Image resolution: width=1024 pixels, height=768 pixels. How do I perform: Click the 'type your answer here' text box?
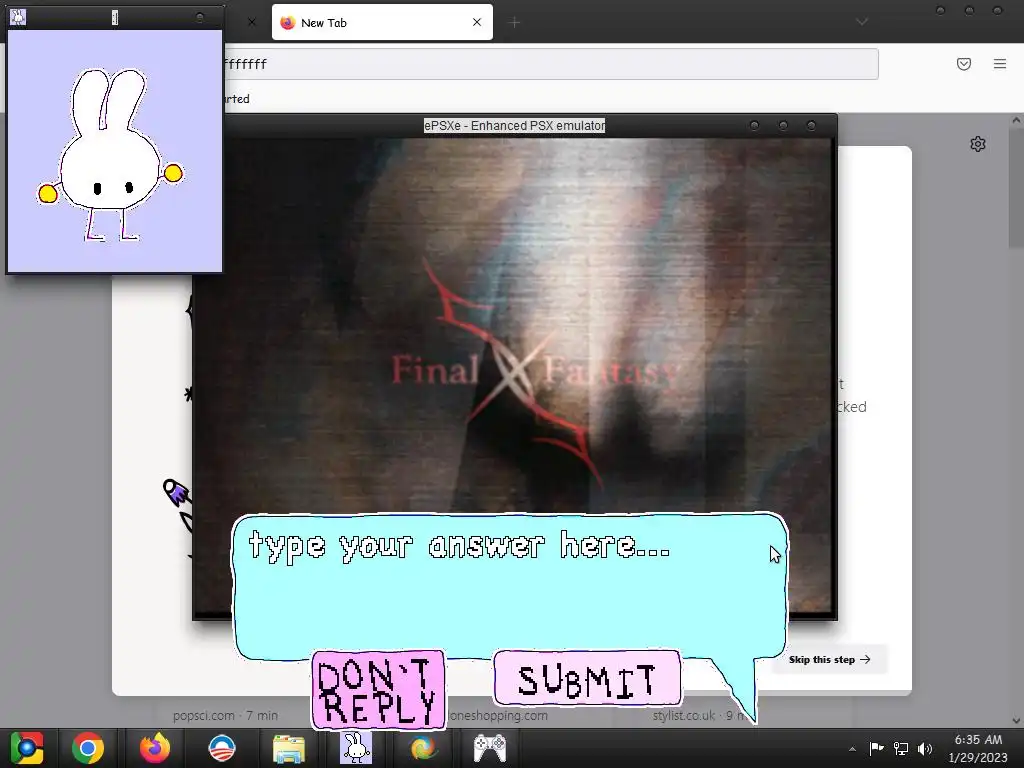coord(509,585)
